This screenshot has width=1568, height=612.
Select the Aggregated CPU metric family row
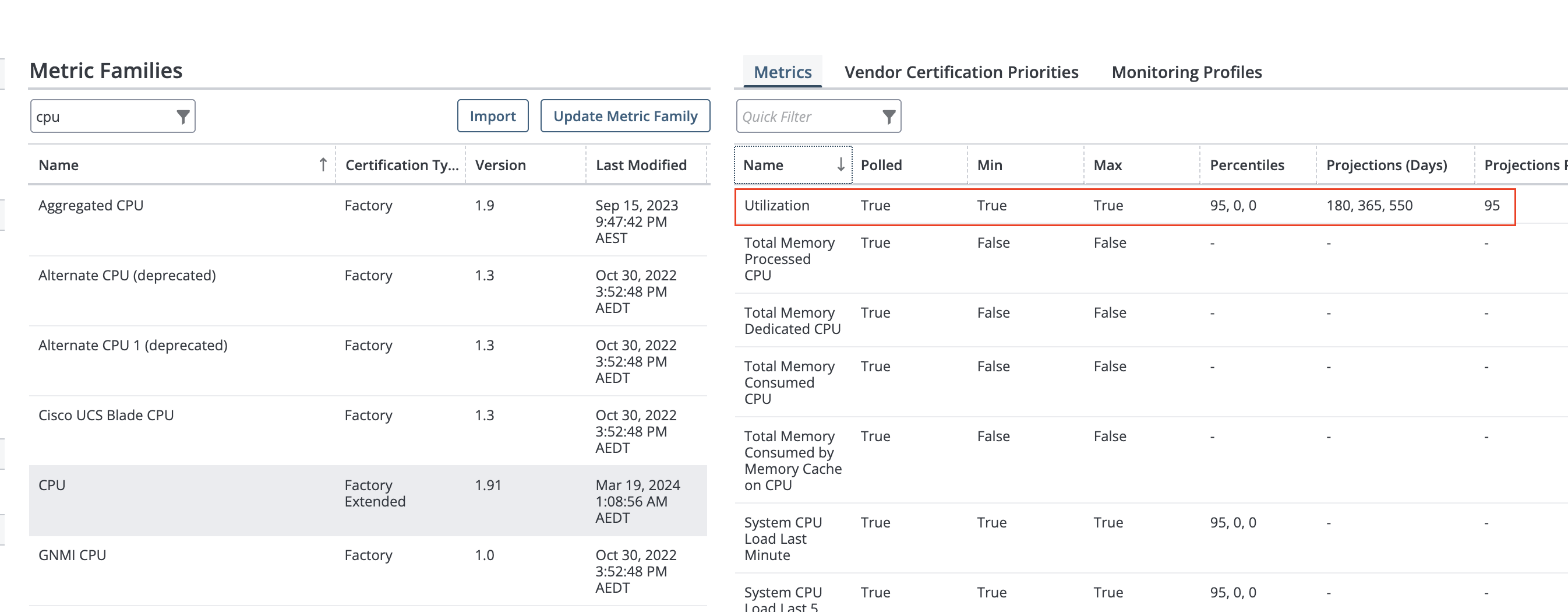point(91,206)
